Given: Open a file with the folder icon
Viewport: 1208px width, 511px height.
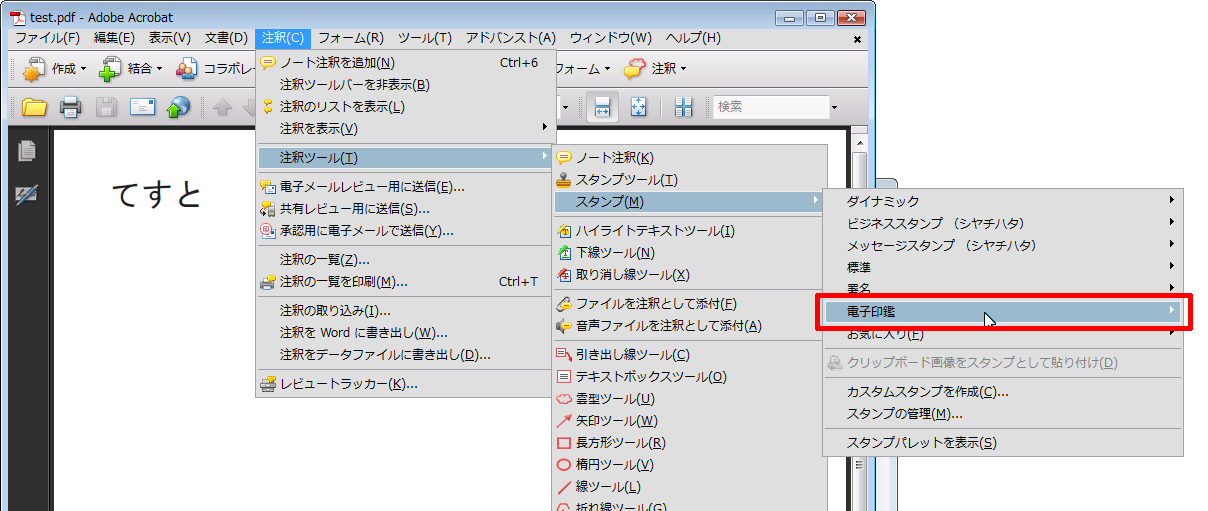Looking at the screenshot, I should pos(35,107).
